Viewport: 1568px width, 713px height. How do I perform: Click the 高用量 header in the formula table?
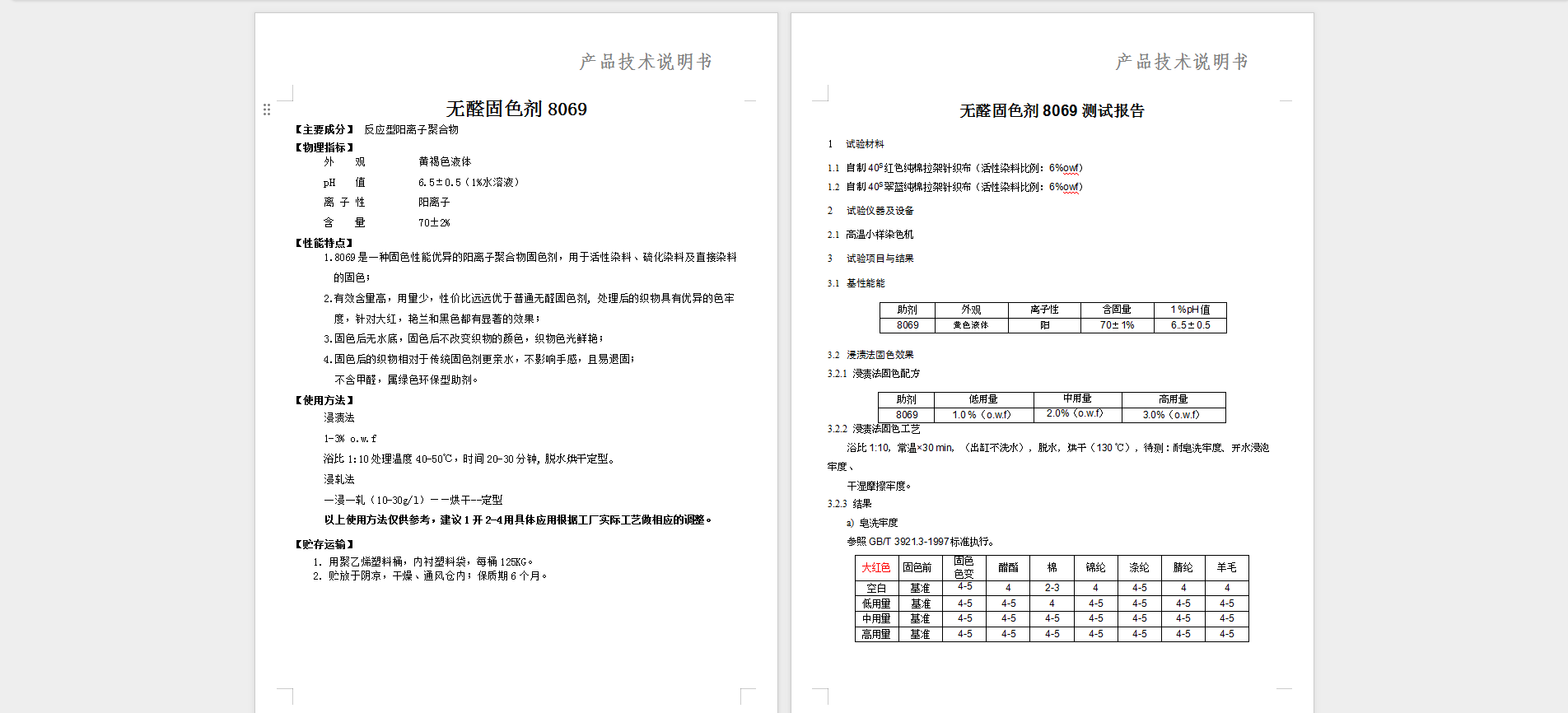pyautogui.click(x=1173, y=399)
